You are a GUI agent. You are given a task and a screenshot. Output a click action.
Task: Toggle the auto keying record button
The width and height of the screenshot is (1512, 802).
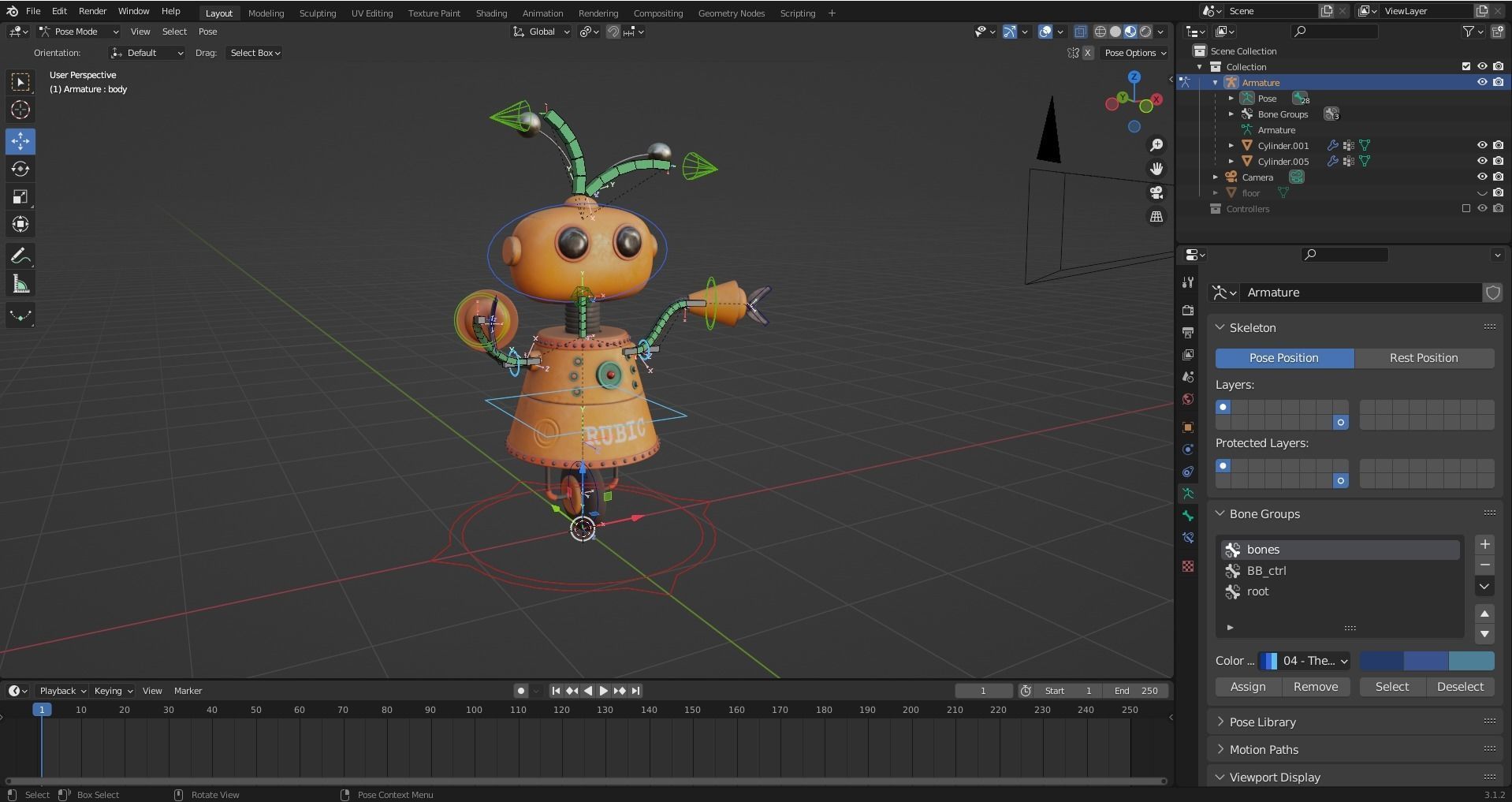click(x=520, y=691)
